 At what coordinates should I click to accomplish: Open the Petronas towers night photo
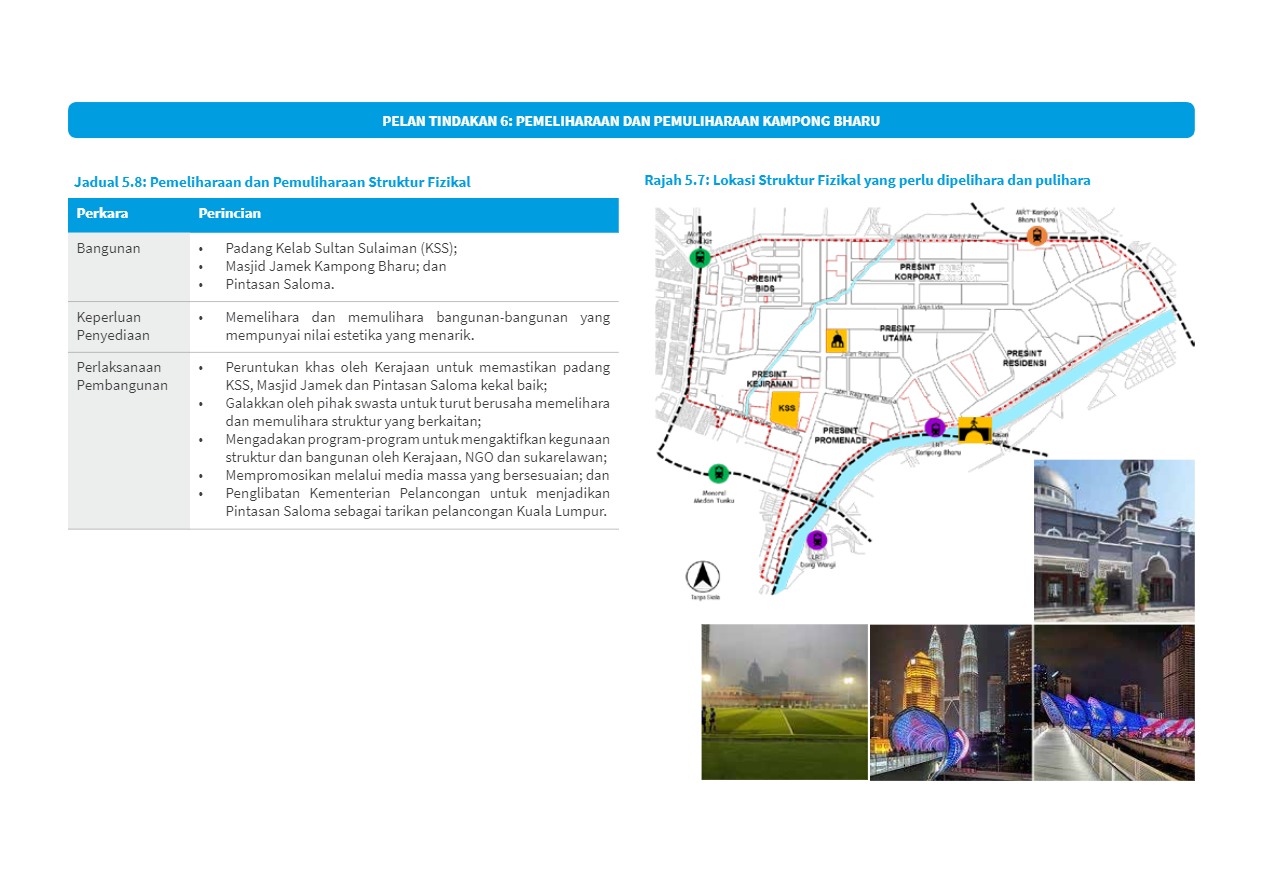[950, 702]
